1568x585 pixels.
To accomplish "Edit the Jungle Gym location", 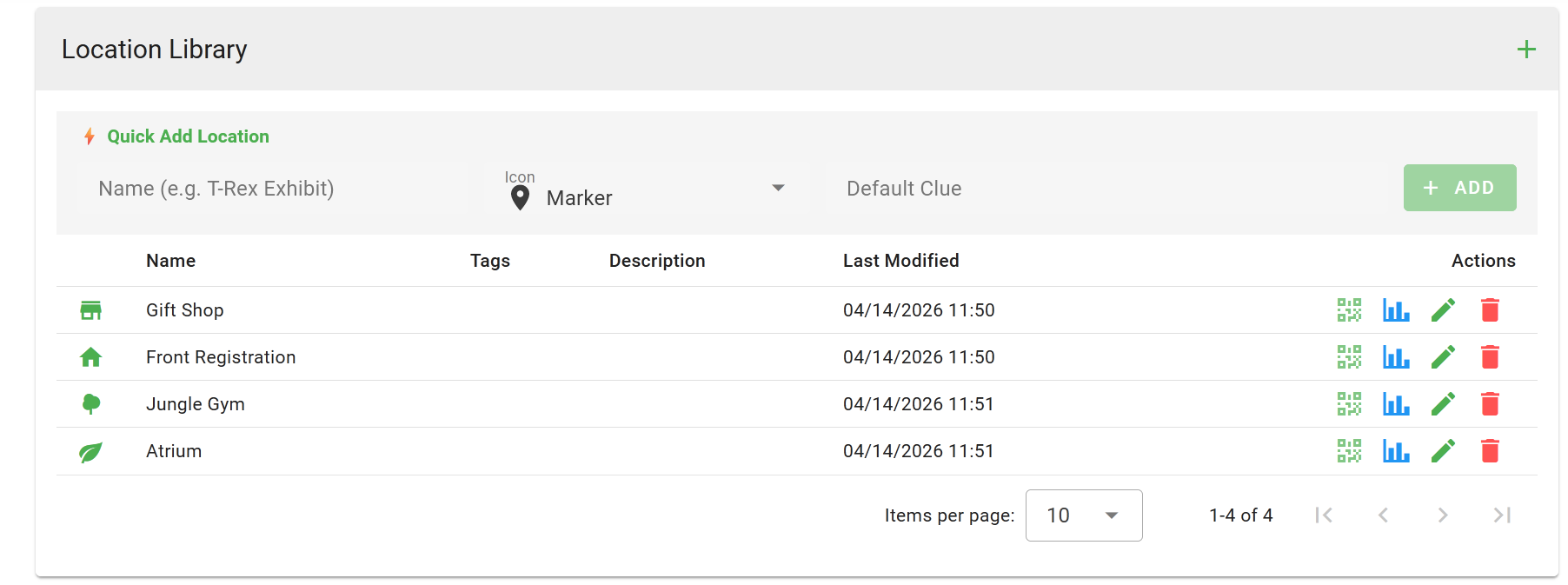I will tap(1443, 404).
